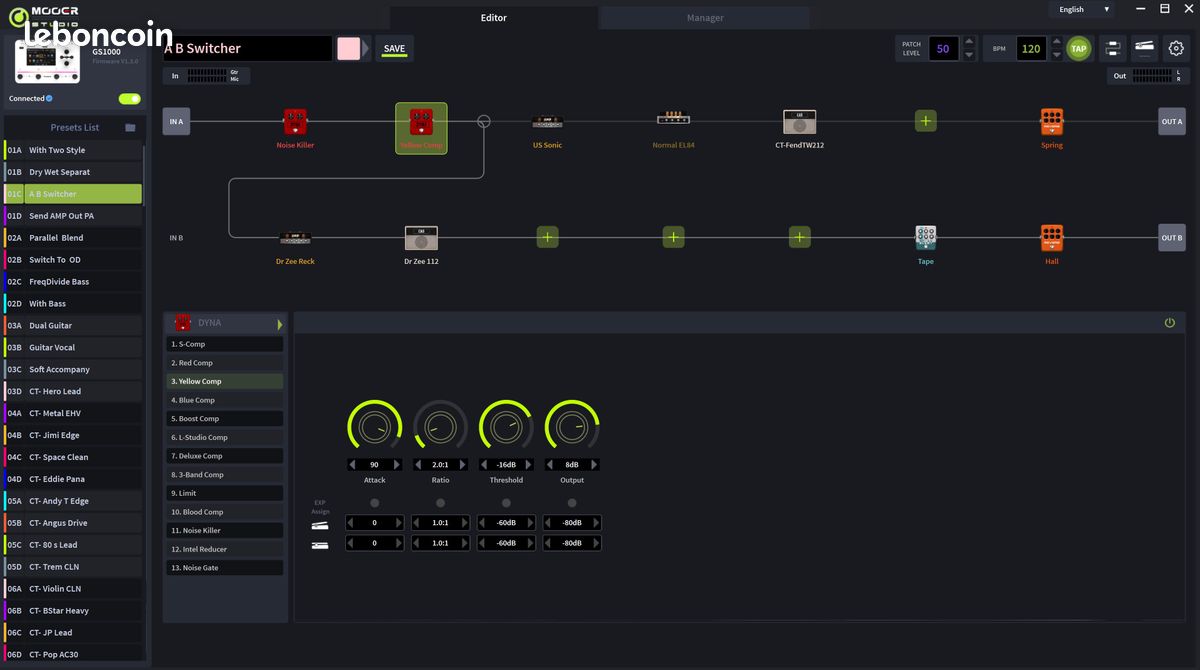Decrease the patch level value
This screenshot has height=670, width=1200.
tap(968, 55)
